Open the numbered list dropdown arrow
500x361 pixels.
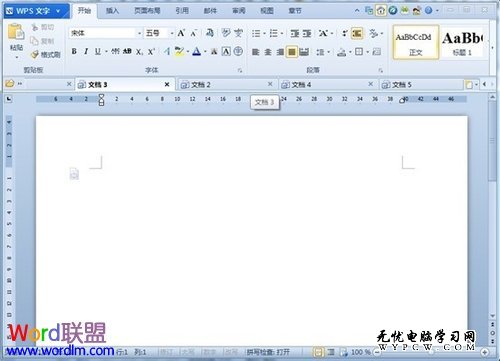282,33
